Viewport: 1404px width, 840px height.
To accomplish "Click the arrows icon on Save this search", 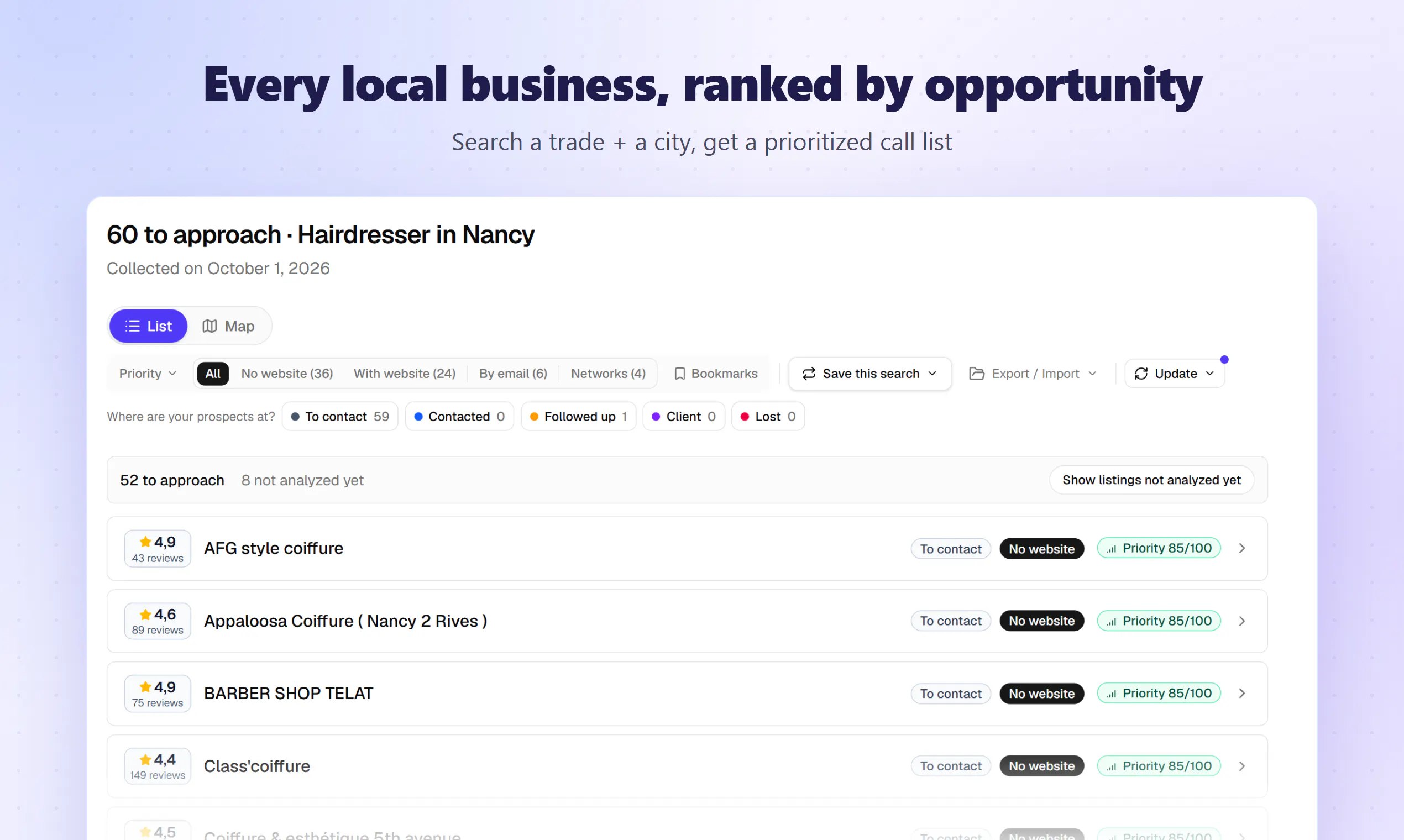I will (809, 374).
